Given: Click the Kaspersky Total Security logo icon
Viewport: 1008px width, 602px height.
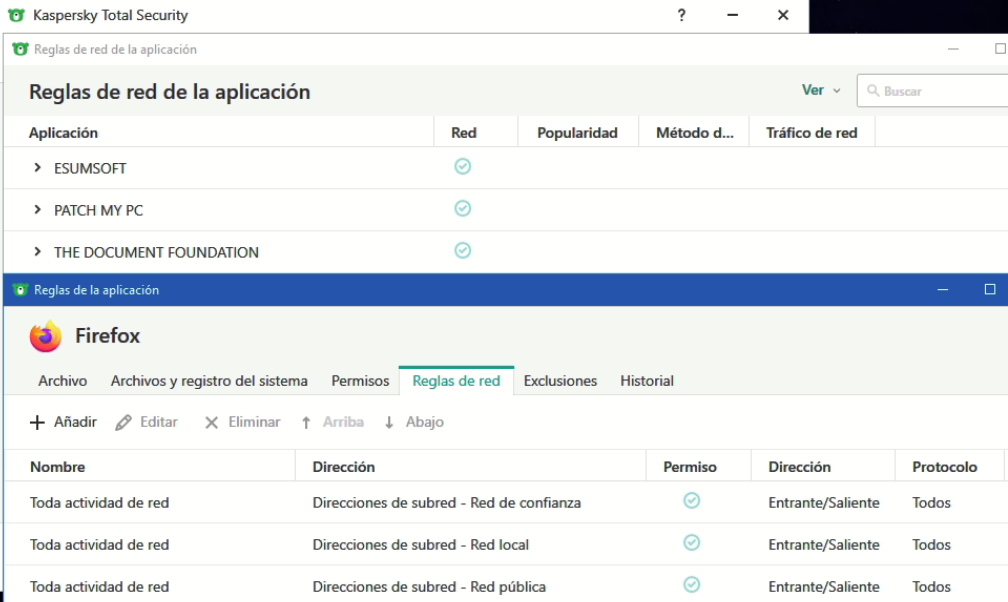Looking at the screenshot, I should [16, 15].
